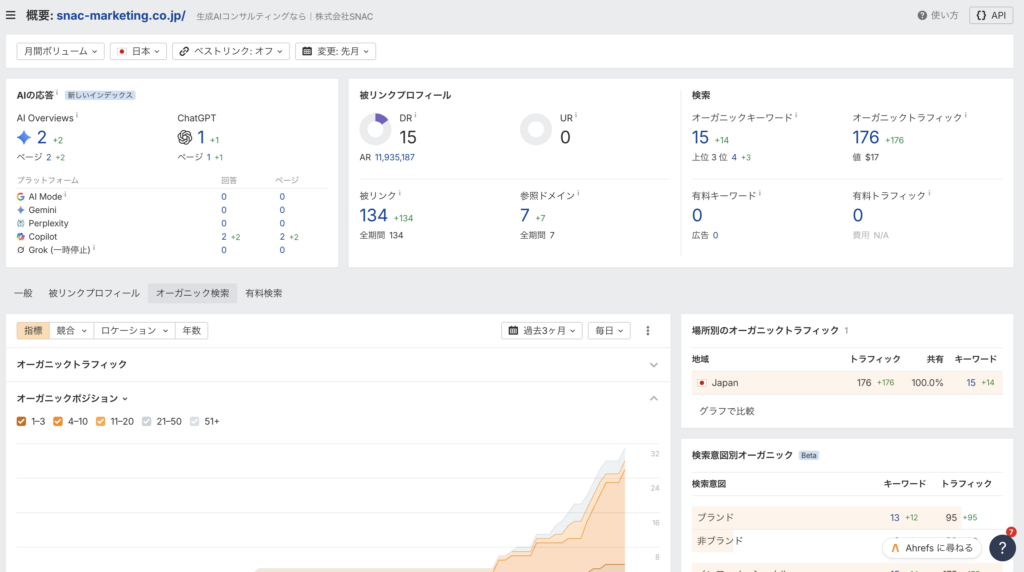Open the snac-marketing.co.jp/ domain link
The image size is (1024, 572).
coord(121,16)
